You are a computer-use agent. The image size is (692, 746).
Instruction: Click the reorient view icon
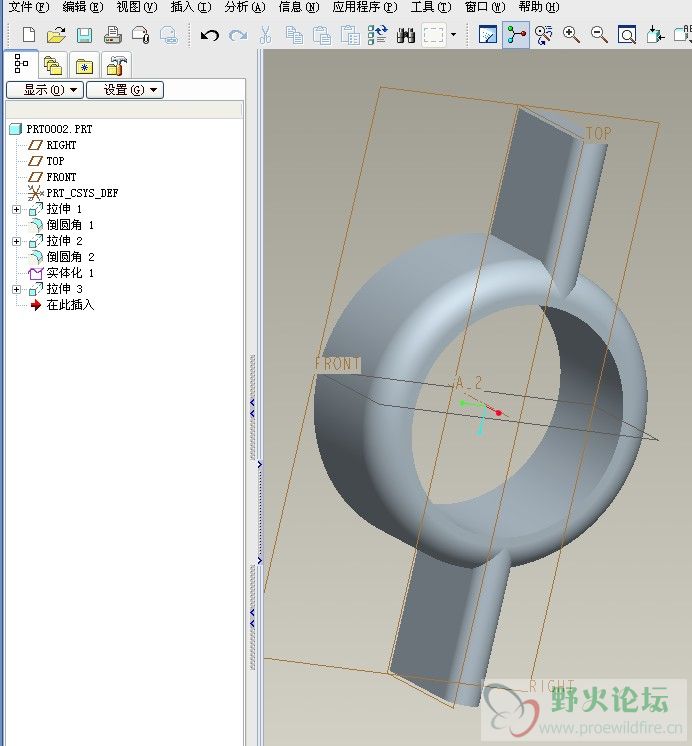(x=655, y=35)
